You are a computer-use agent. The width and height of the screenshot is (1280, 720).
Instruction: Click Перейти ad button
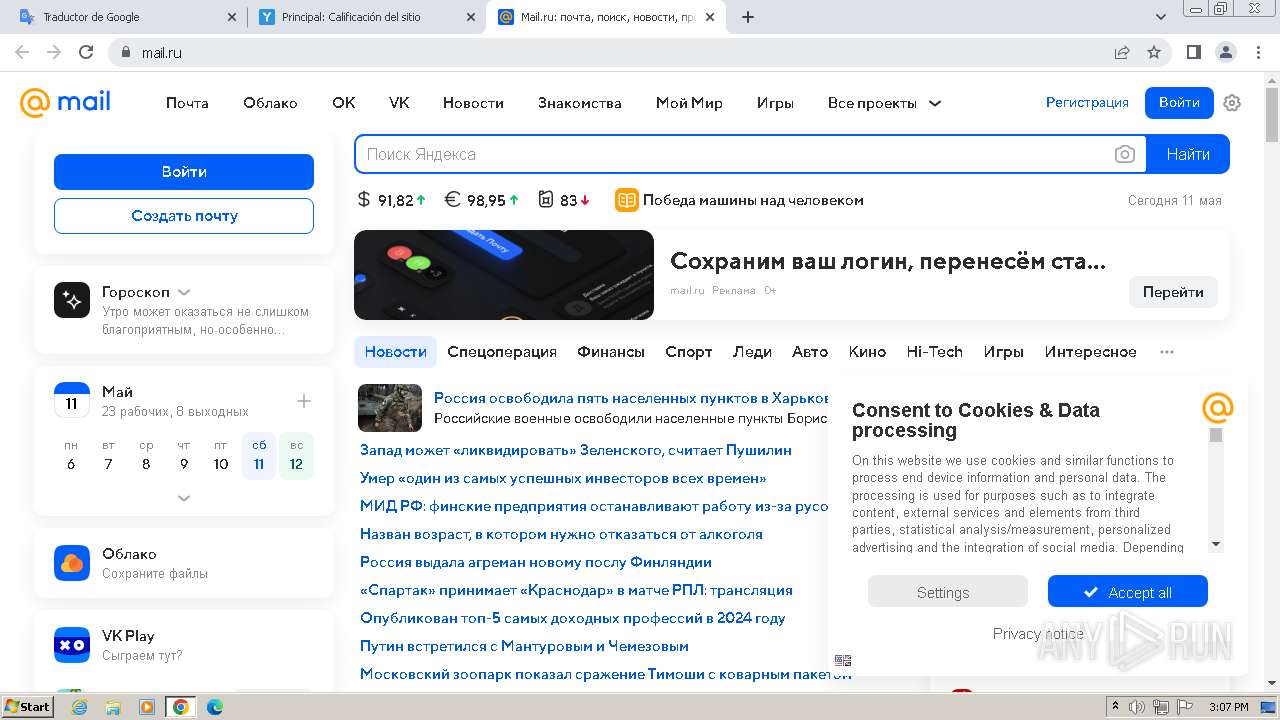pyautogui.click(x=1173, y=292)
